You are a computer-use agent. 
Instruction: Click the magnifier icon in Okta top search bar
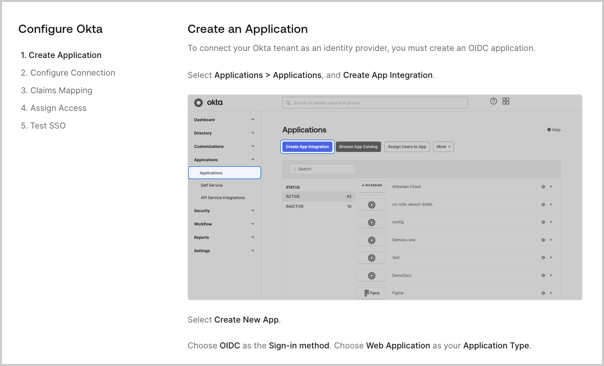click(288, 103)
